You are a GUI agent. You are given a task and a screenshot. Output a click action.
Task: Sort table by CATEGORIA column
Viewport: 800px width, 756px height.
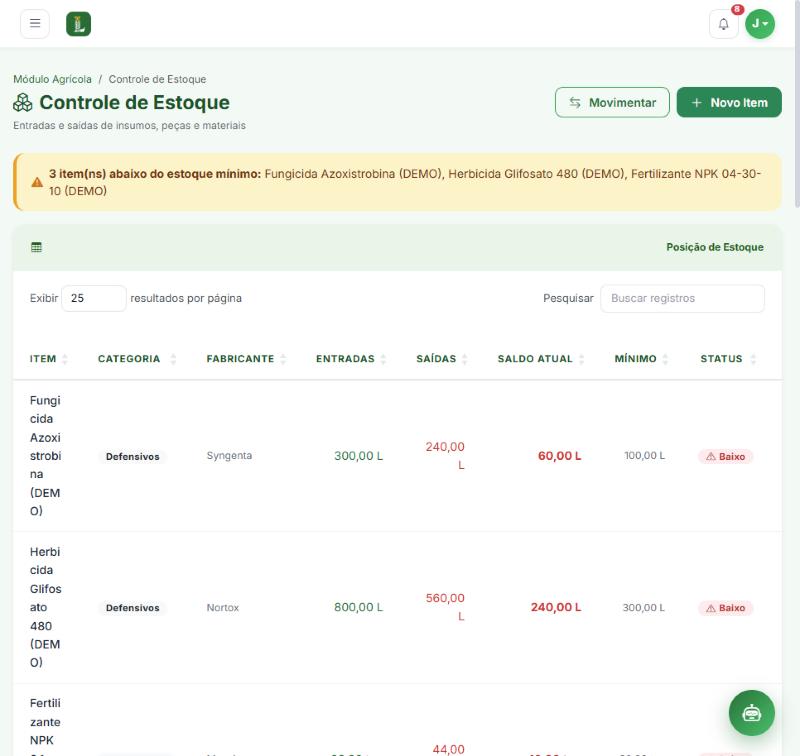[136, 359]
